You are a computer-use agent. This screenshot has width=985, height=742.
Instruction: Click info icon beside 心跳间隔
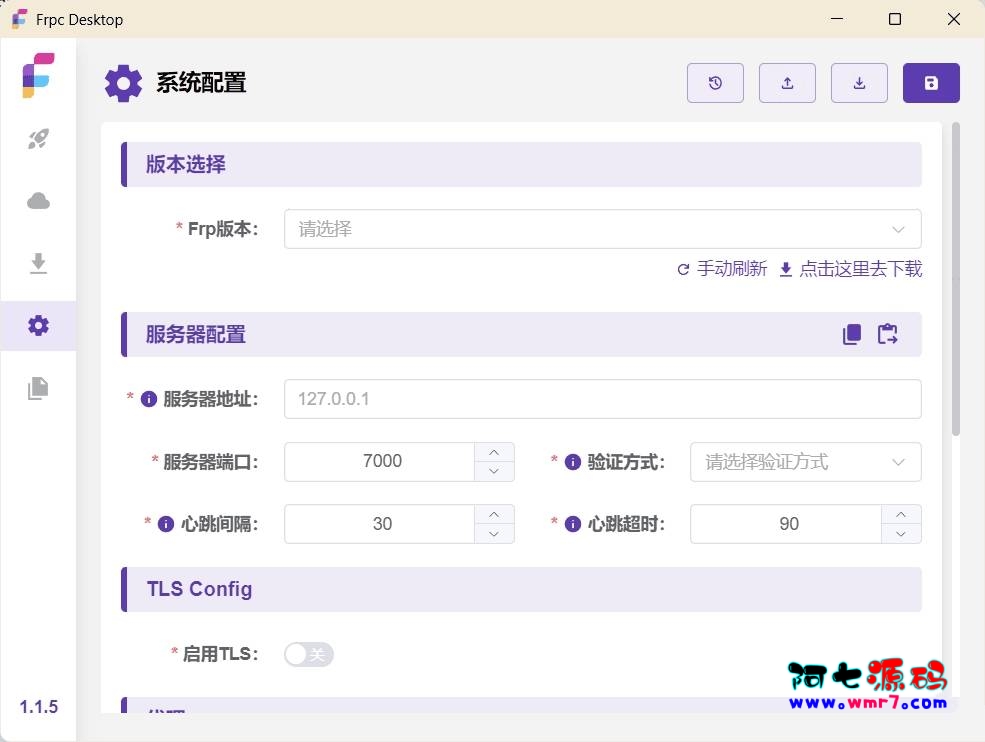coord(166,524)
